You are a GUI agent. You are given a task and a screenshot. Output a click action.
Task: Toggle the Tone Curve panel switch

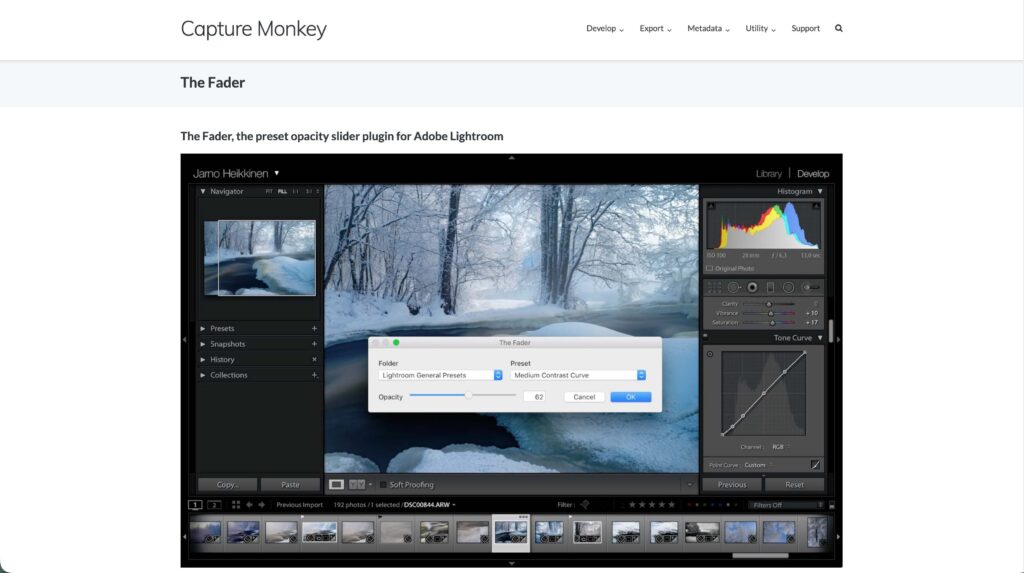(x=705, y=336)
